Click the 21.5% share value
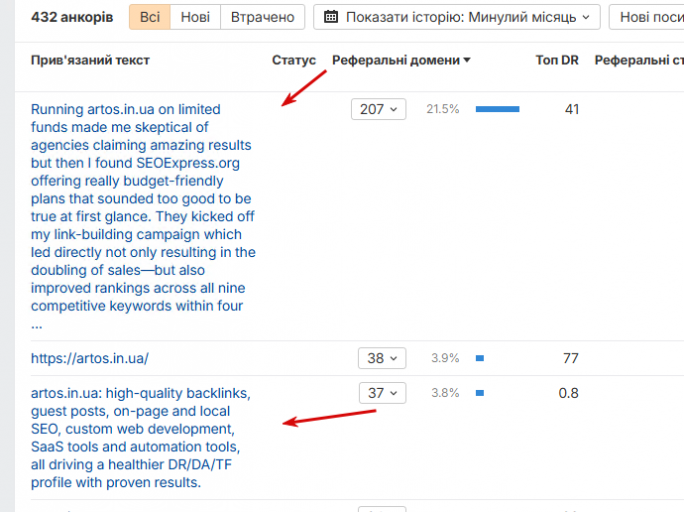 coord(443,109)
